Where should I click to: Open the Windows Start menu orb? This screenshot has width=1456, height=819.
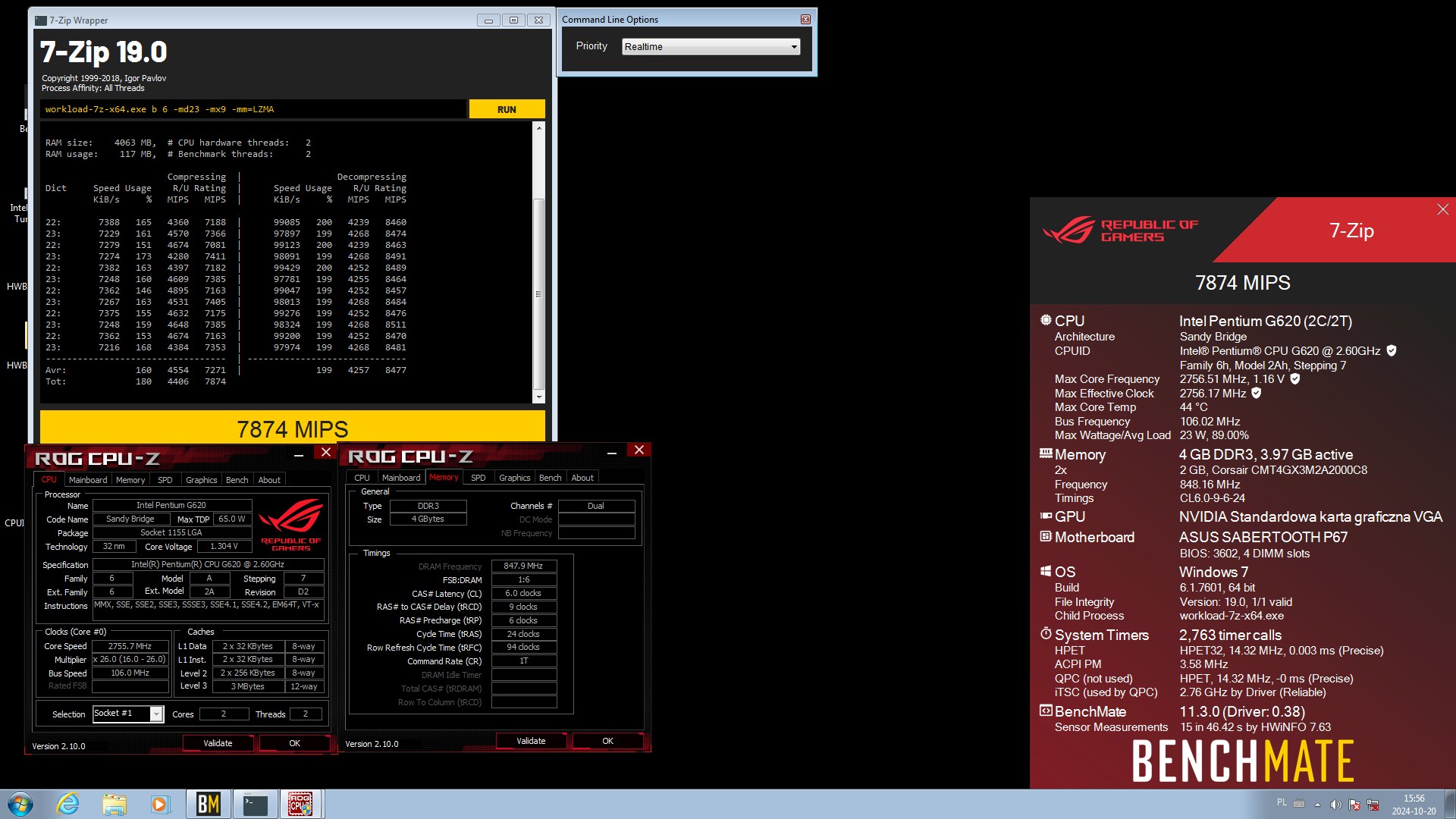tap(20, 804)
